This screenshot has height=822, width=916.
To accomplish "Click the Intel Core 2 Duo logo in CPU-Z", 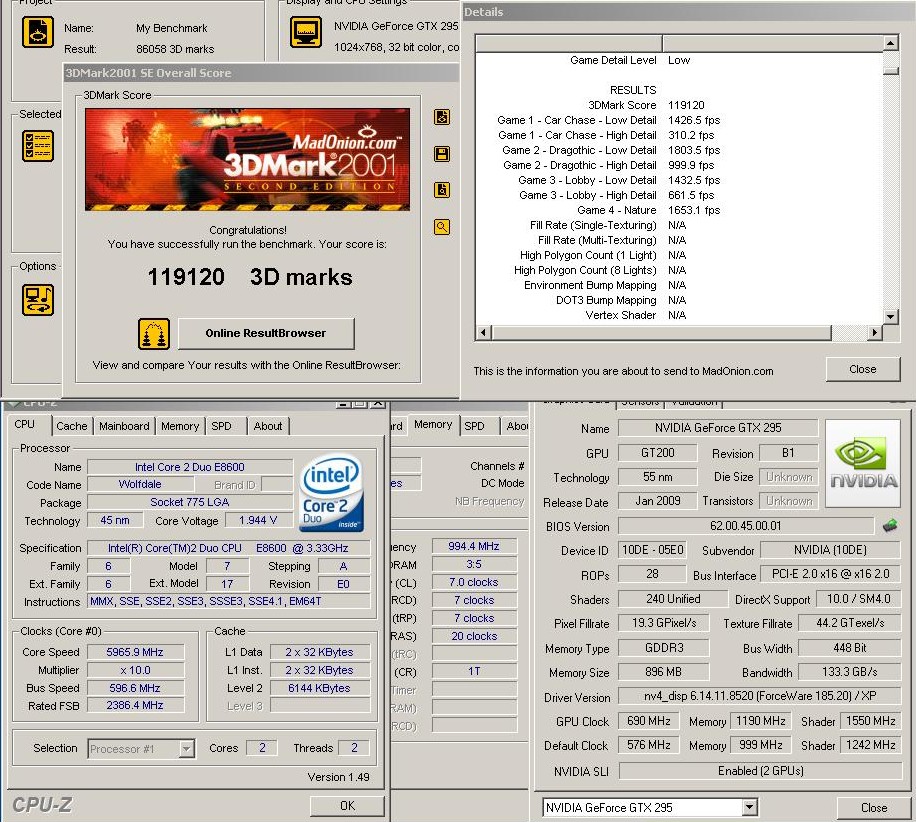I will (332, 494).
